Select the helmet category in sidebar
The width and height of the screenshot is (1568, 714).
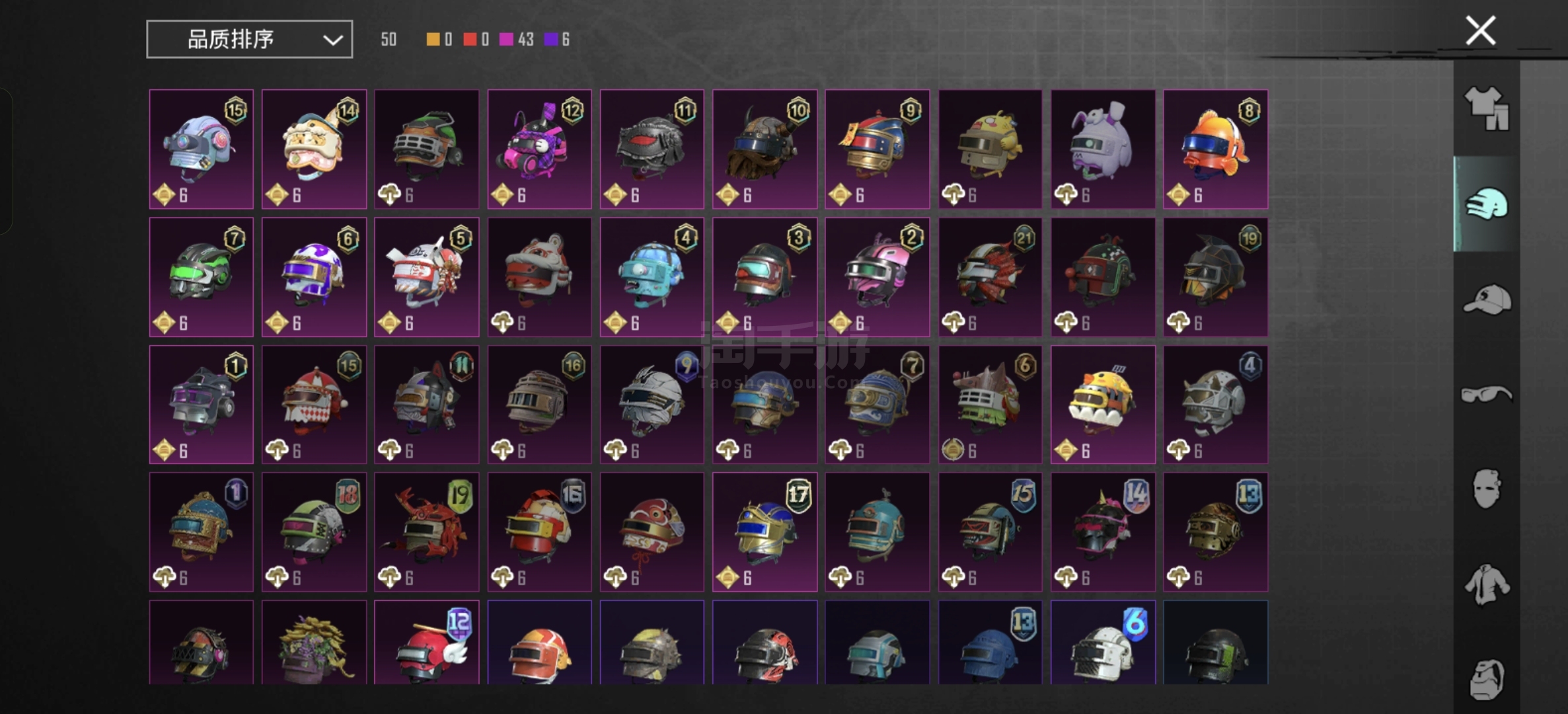click(x=1487, y=204)
